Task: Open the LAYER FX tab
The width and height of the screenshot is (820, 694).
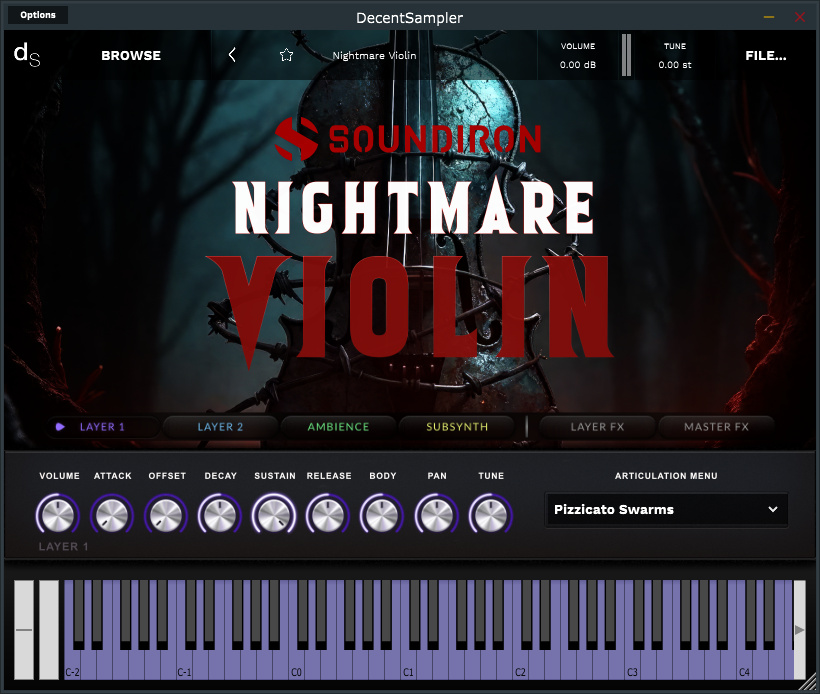Action: click(x=597, y=427)
